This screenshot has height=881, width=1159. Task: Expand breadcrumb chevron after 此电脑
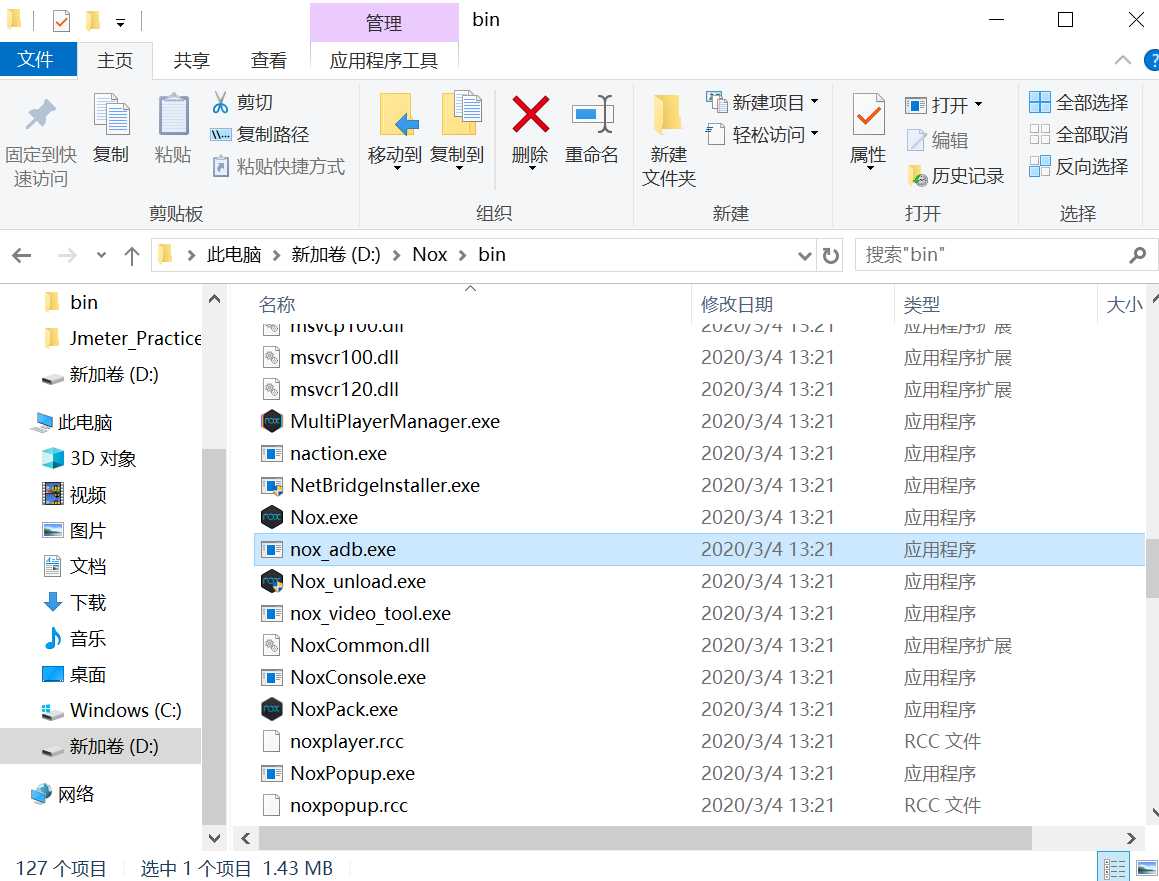(276, 256)
